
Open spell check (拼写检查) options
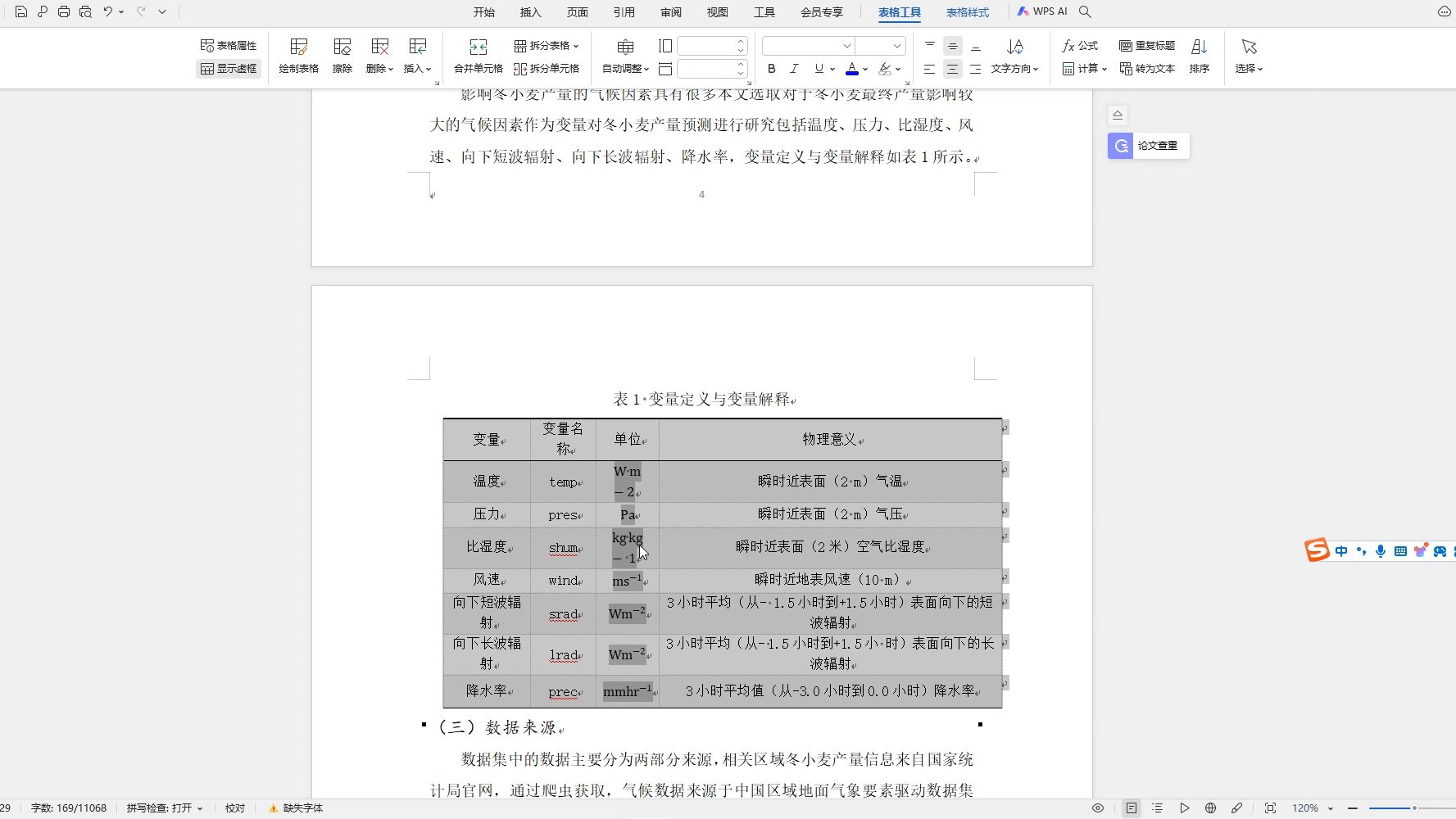(x=165, y=808)
